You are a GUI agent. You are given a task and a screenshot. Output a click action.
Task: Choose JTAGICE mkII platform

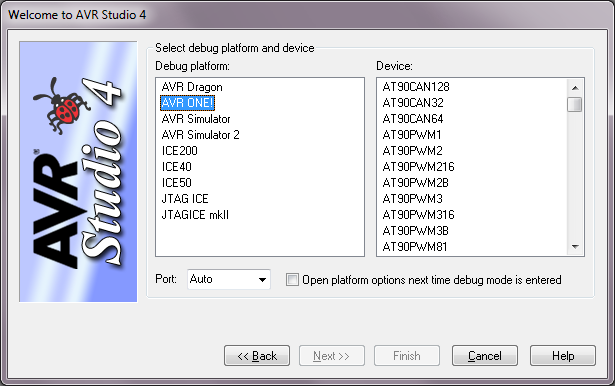195,215
